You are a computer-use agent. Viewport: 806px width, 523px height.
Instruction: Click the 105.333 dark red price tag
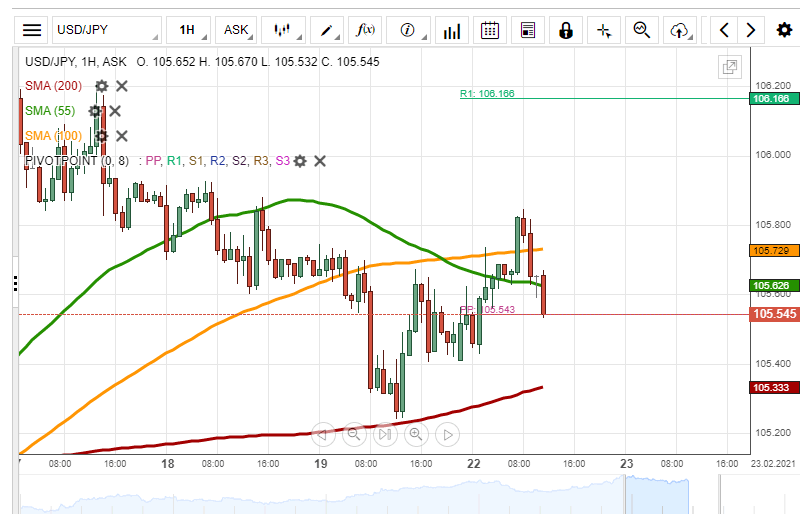[774, 388]
